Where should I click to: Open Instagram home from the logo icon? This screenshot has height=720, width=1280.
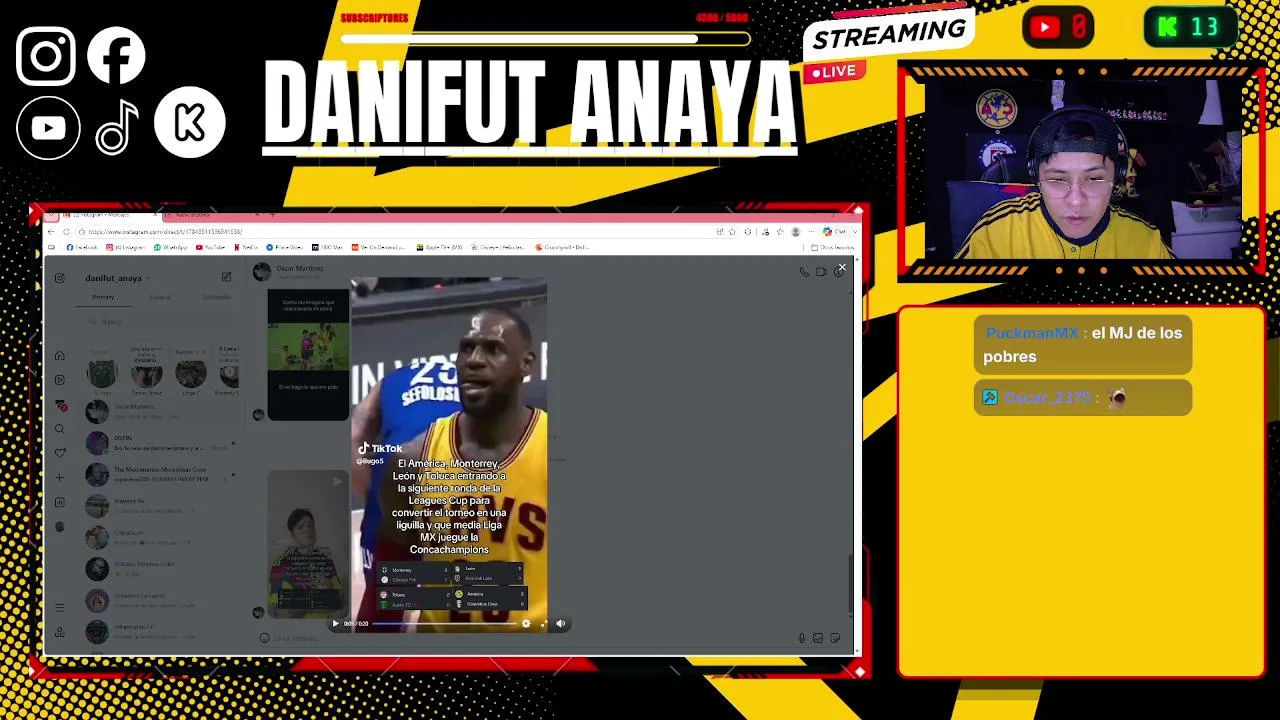(59, 278)
